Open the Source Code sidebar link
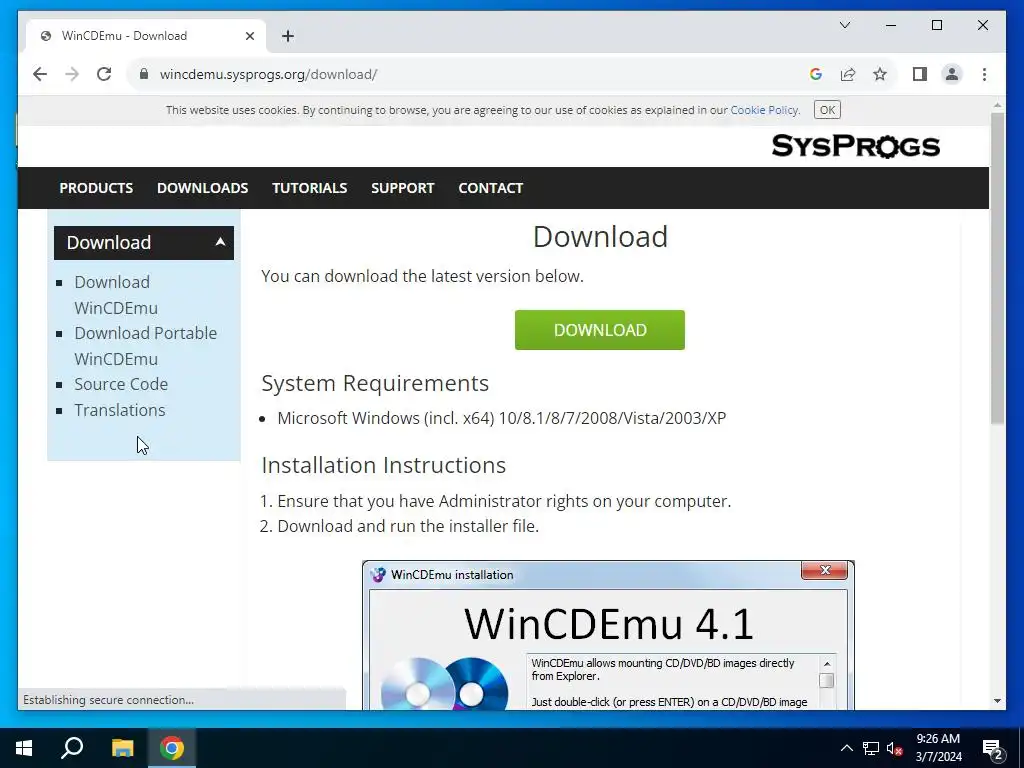The image size is (1024, 768). pos(121,384)
